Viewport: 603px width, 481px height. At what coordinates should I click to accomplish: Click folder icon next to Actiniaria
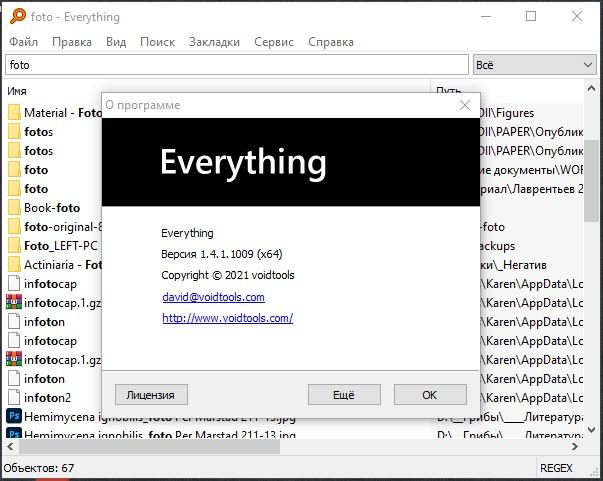[x=14, y=265]
